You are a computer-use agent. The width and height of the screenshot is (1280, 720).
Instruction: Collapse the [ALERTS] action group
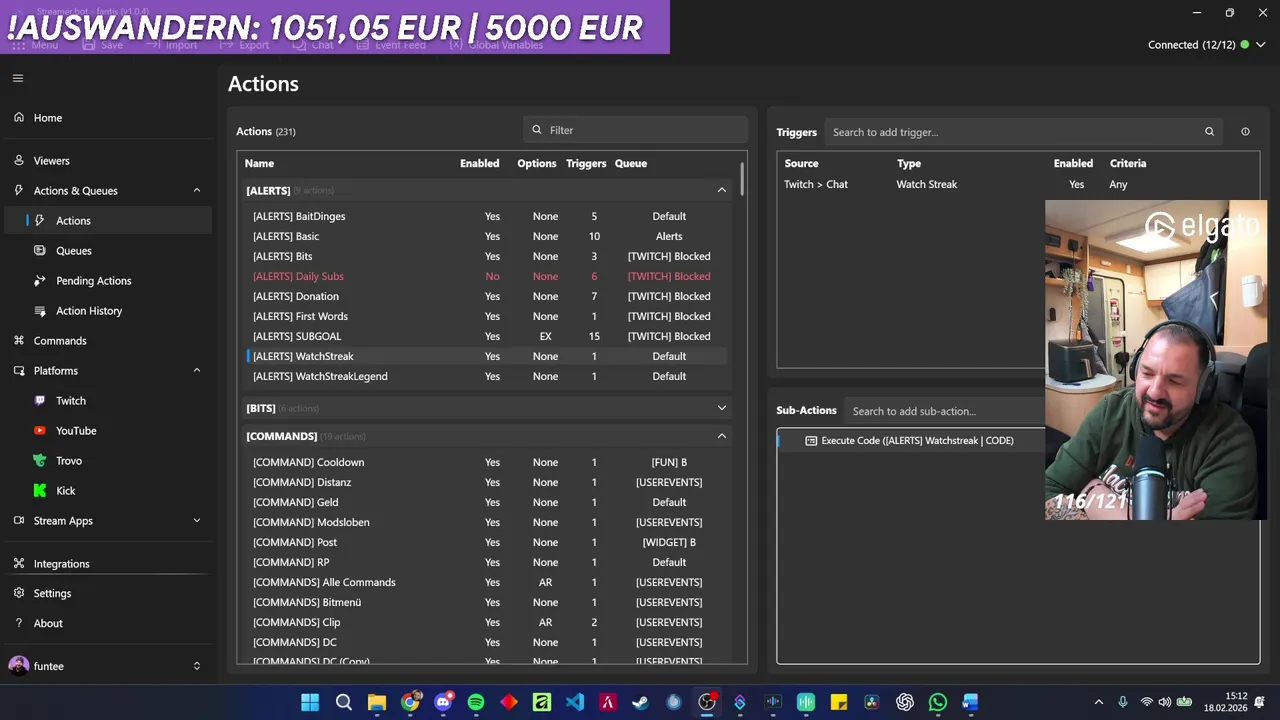coord(722,190)
